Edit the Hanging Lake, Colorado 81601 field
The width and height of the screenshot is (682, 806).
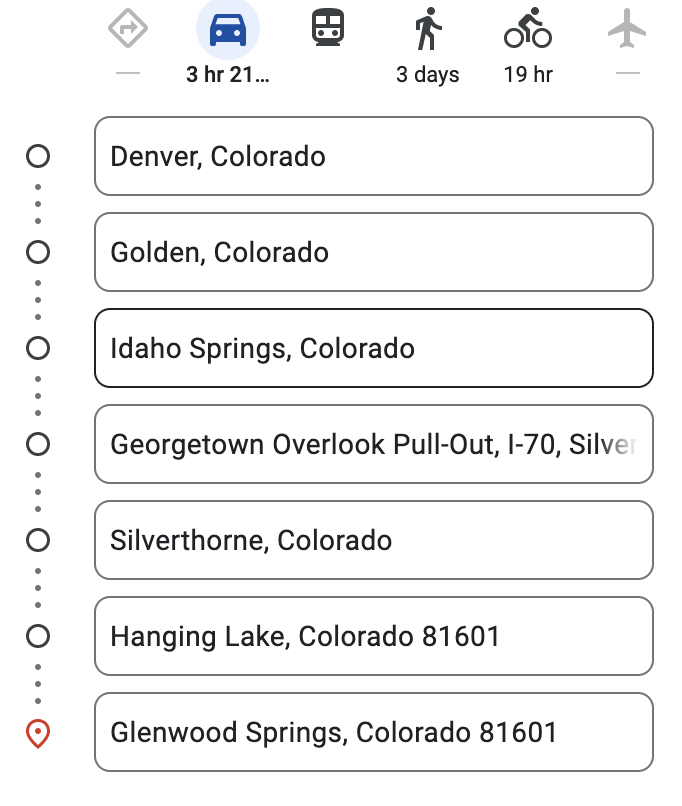[373, 636]
